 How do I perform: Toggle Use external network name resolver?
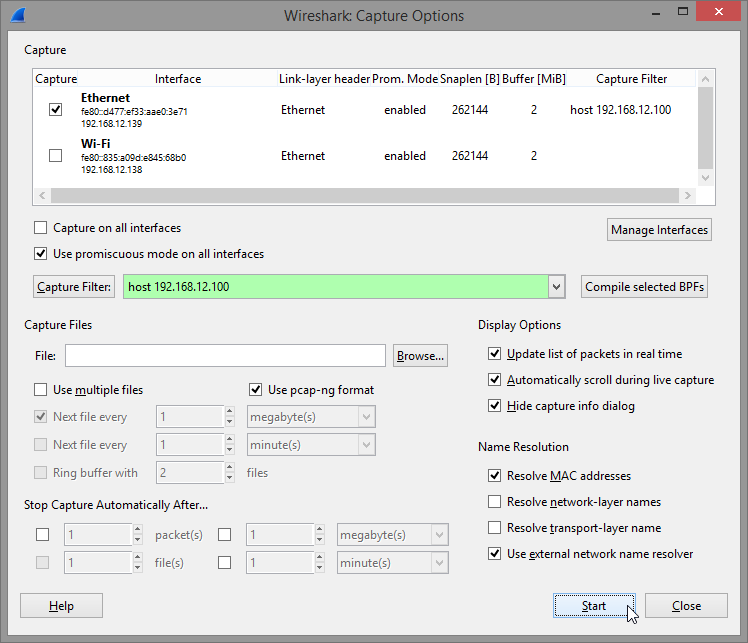pyautogui.click(x=494, y=553)
